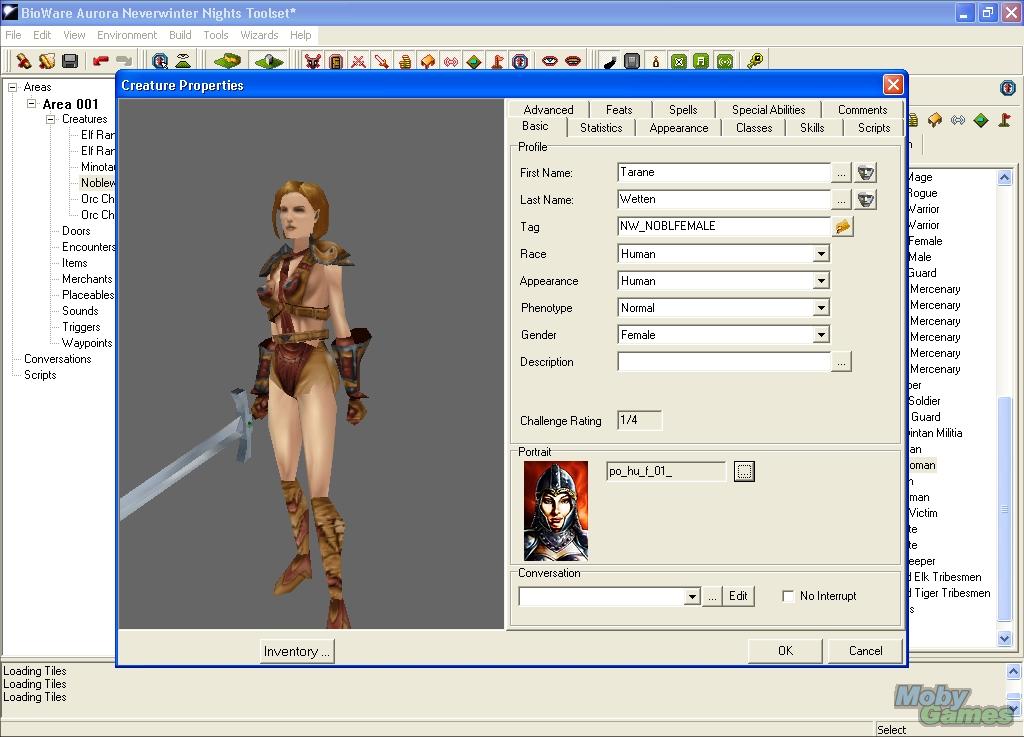The height and width of the screenshot is (737, 1024).
Task: Click the open scroll icon next to Save
Action: pyautogui.click(x=47, y=61)
